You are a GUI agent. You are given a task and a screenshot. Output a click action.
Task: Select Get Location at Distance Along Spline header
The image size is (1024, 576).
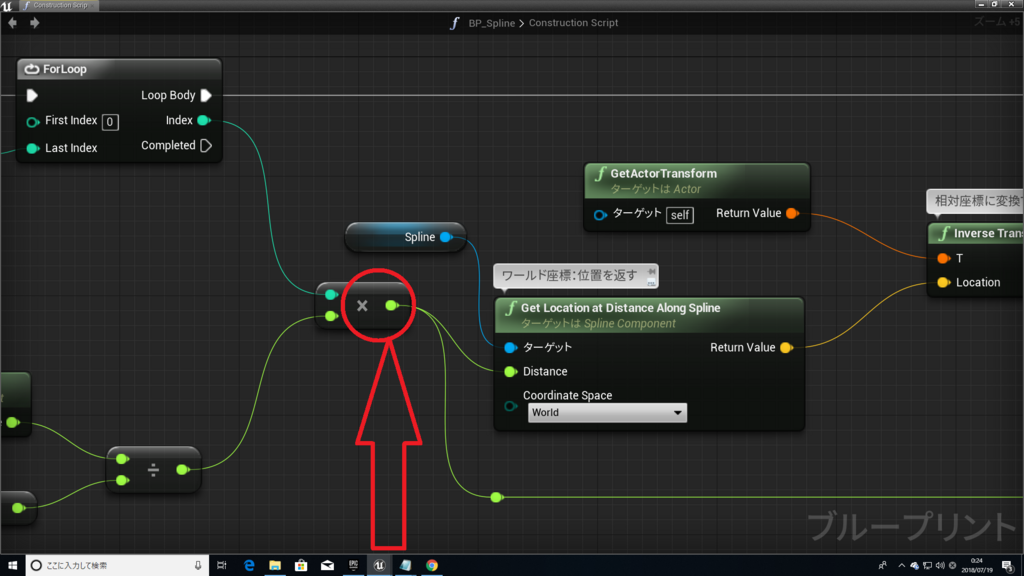click(649, 315)
